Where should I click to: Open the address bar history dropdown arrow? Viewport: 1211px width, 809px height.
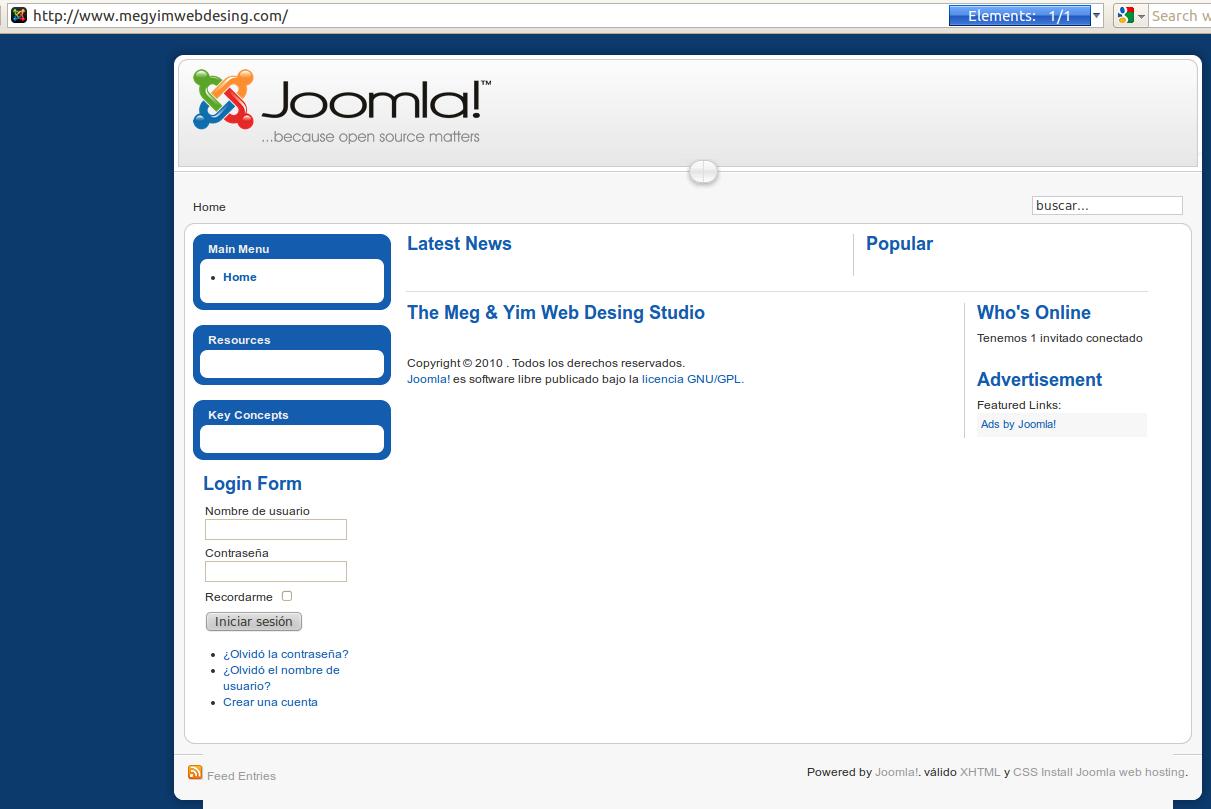point(1097,16)
